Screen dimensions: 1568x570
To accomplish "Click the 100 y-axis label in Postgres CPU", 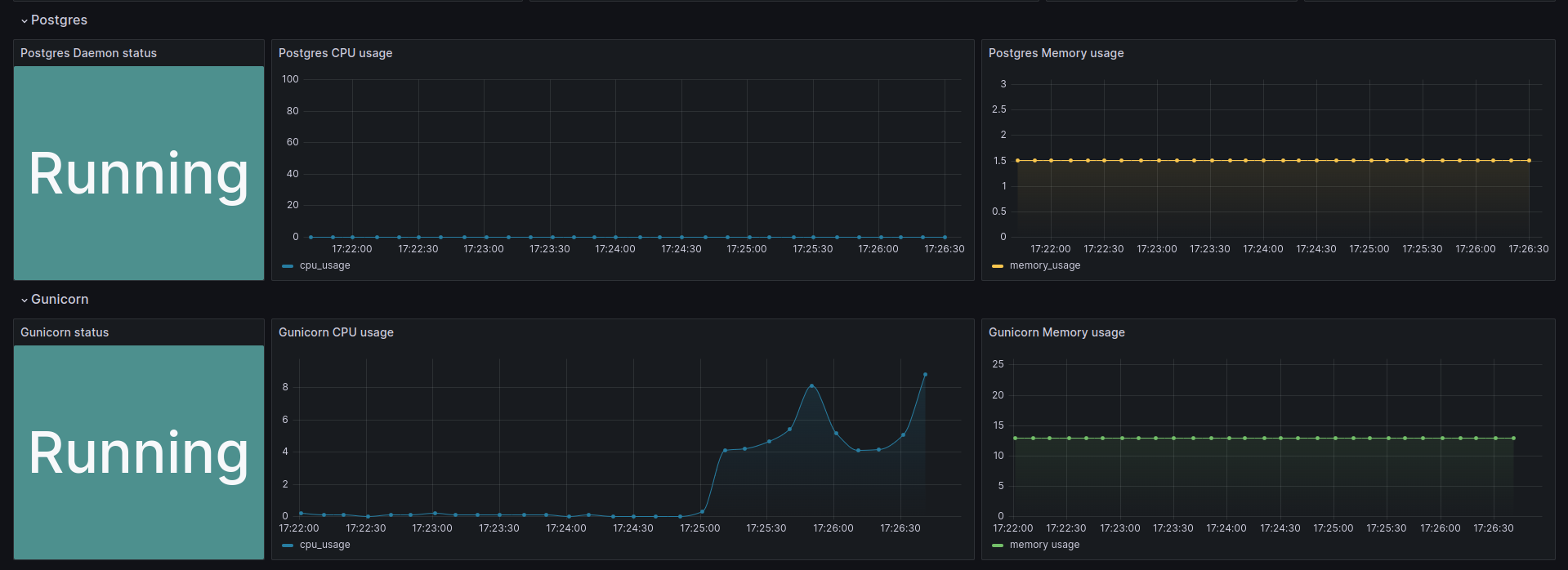I will pyautogui.click(x=290, y=79).
